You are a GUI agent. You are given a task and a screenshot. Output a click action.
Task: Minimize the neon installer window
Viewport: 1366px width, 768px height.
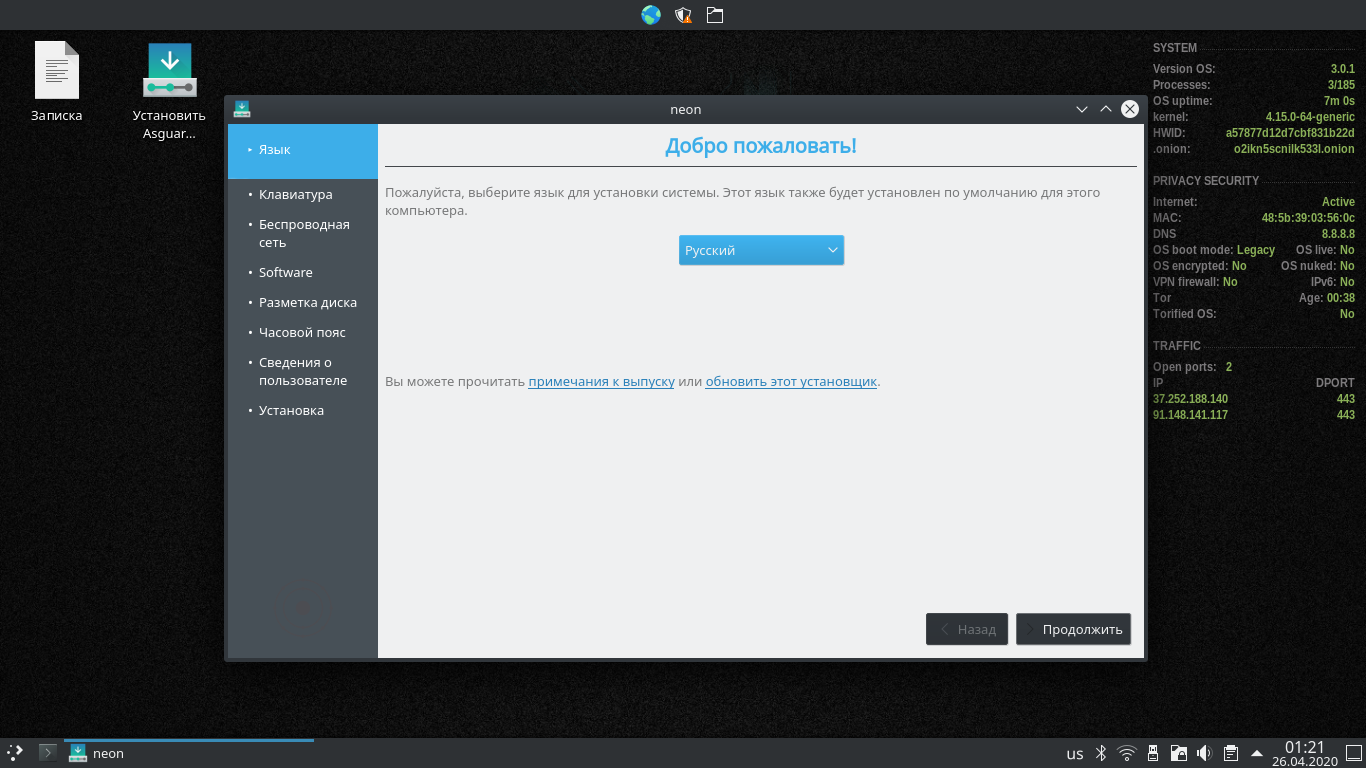tap(1081, 109)
